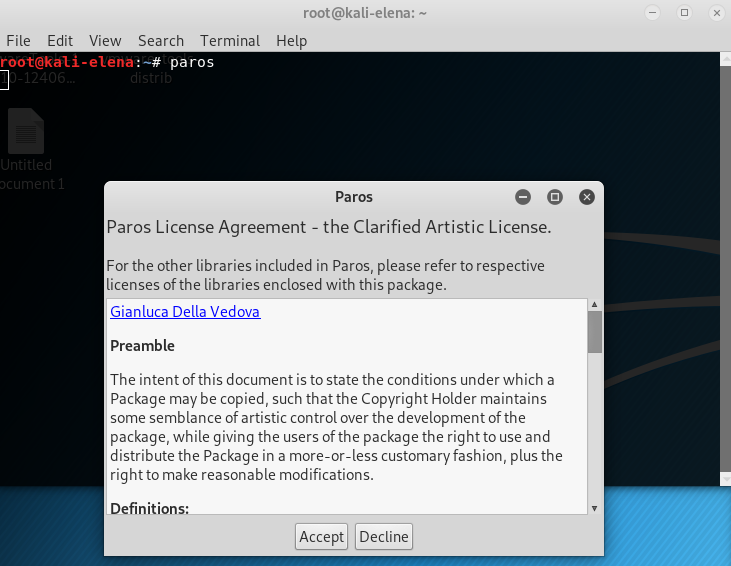Click license text scroll down arrow
731x566 pixels.
[594, 508]
